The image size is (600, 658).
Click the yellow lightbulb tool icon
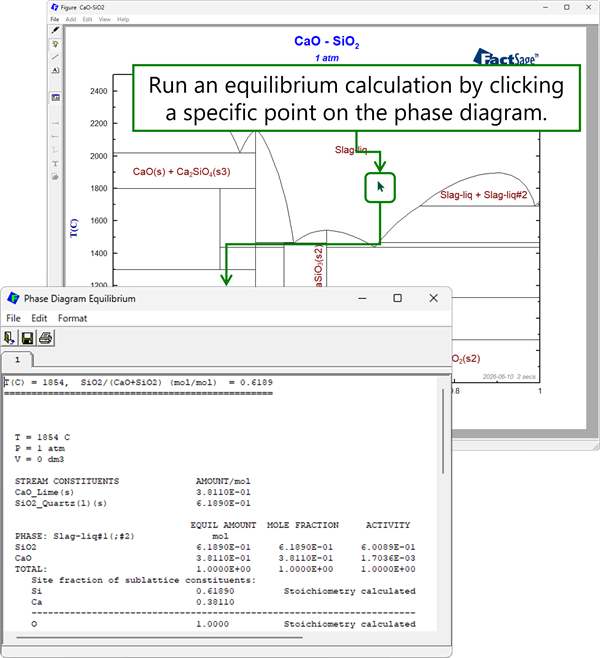(x=55, y=44)
